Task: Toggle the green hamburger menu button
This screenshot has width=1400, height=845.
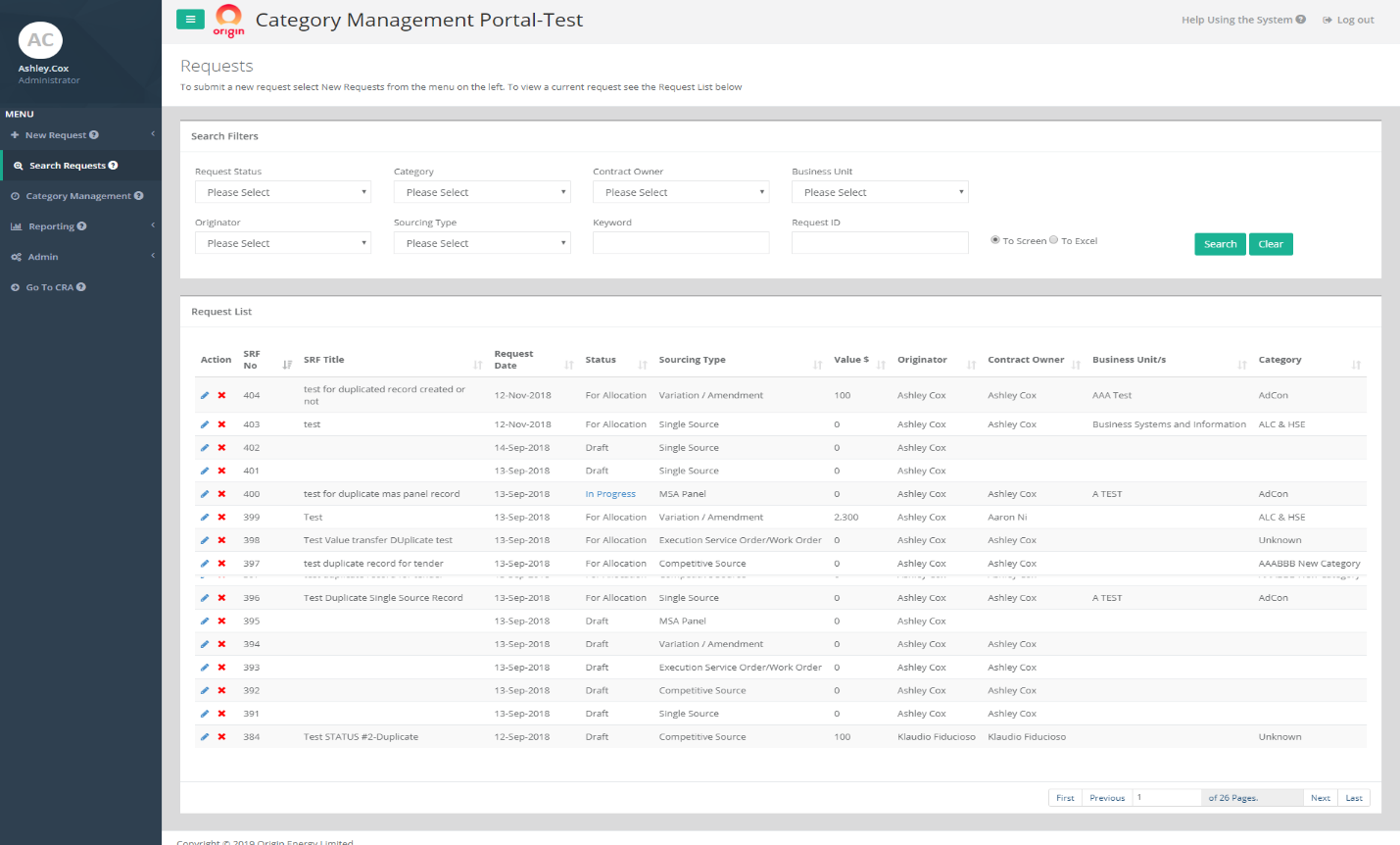Action: click(x=190, y=19)
